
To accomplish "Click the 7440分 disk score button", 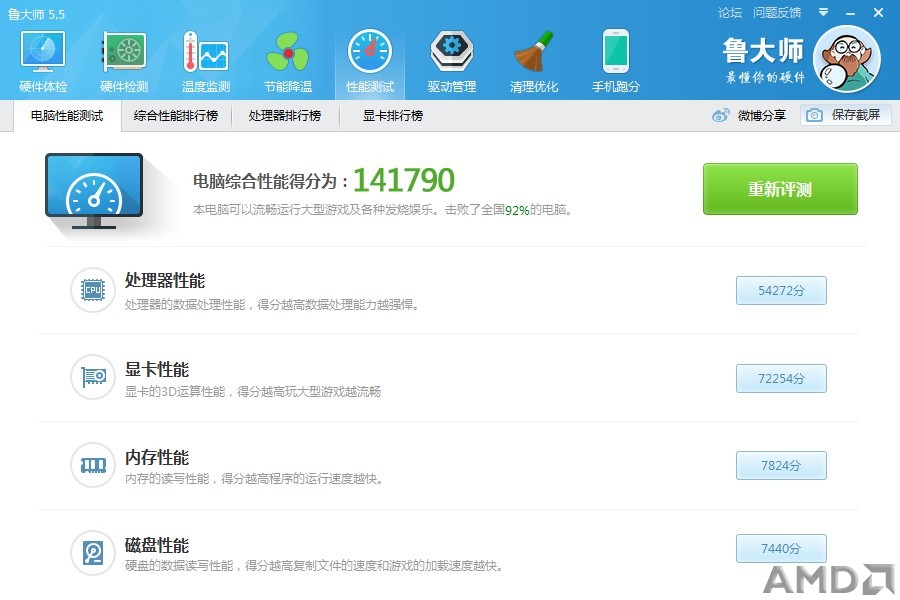I will tap(781, 548).
